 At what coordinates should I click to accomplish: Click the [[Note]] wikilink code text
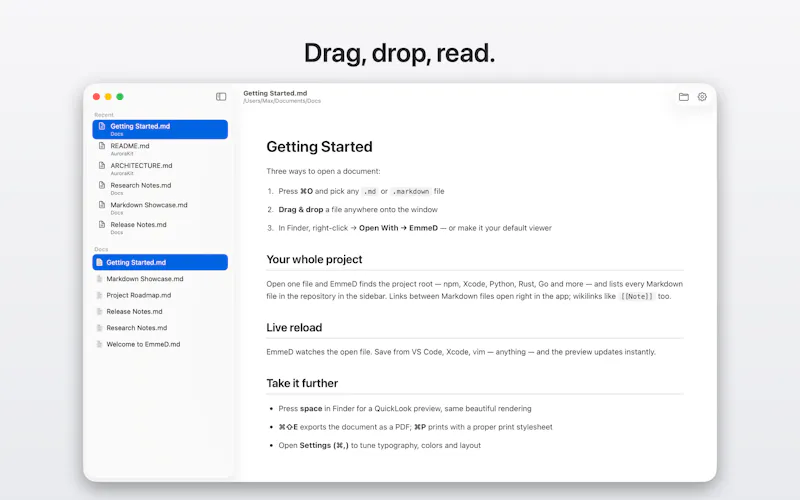[637, 296]
